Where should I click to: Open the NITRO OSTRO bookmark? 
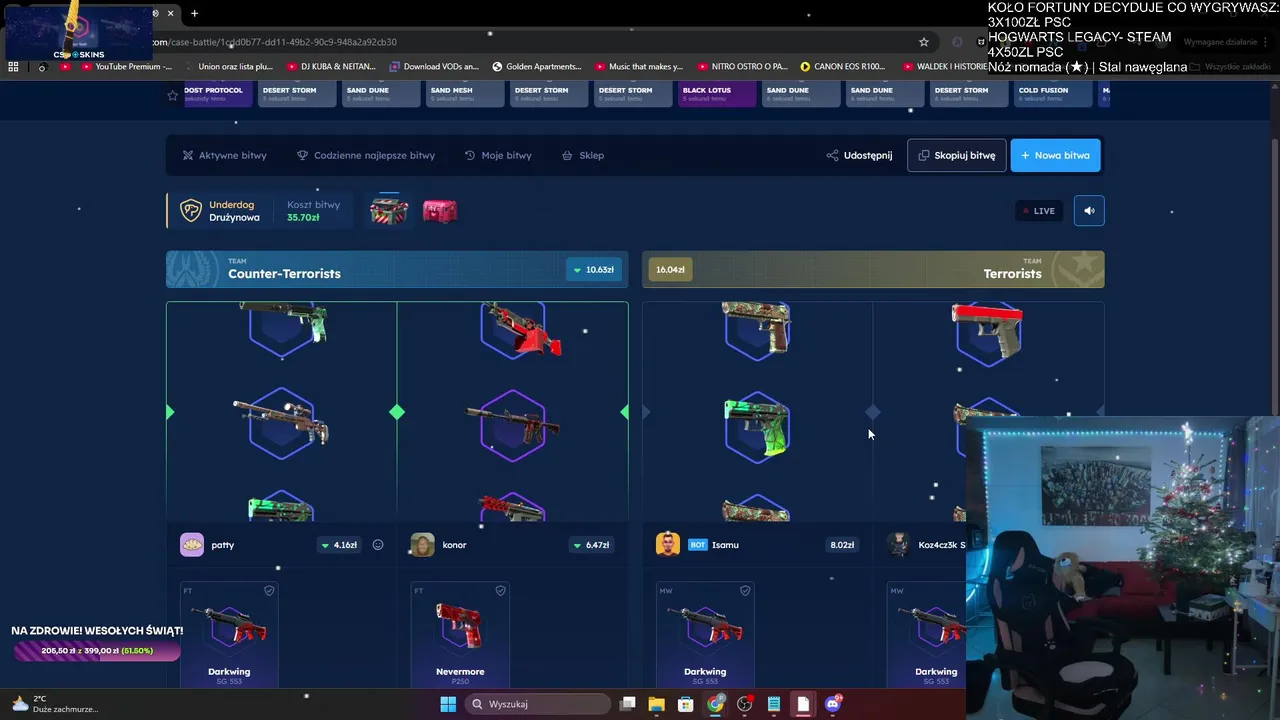(x=743, y=67)
